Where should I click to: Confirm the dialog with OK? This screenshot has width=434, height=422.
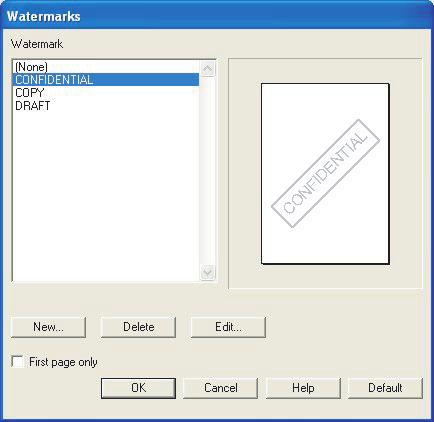(x=138, y=388)
